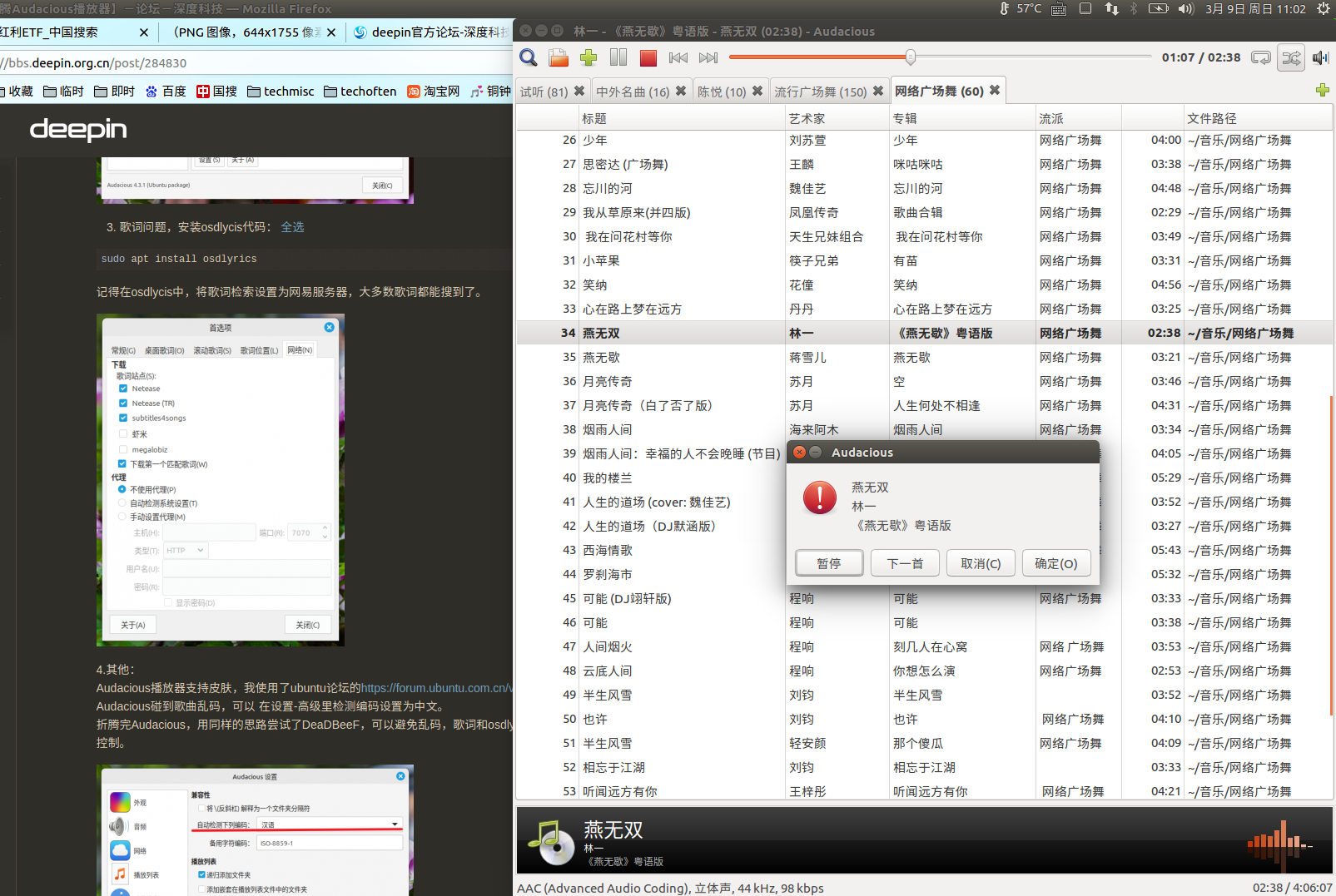Switch to the 陈悦 (10) playlist
1336x896 pixels.
(x=722, y=92)
